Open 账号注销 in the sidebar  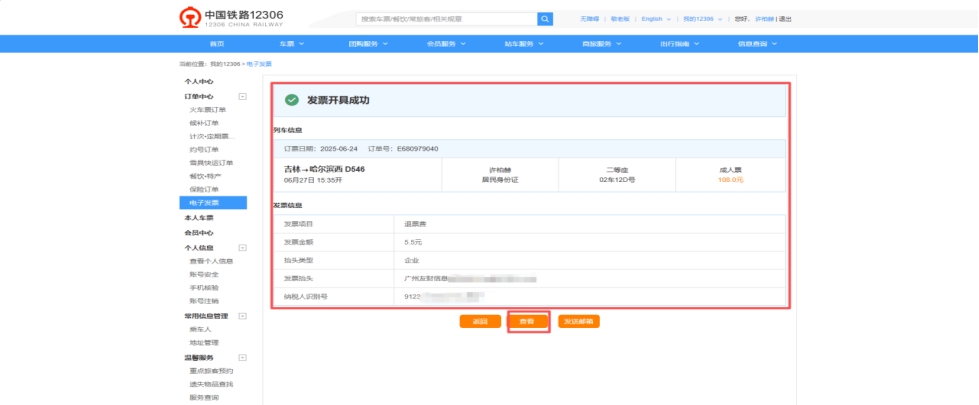(x=204, y=301)
